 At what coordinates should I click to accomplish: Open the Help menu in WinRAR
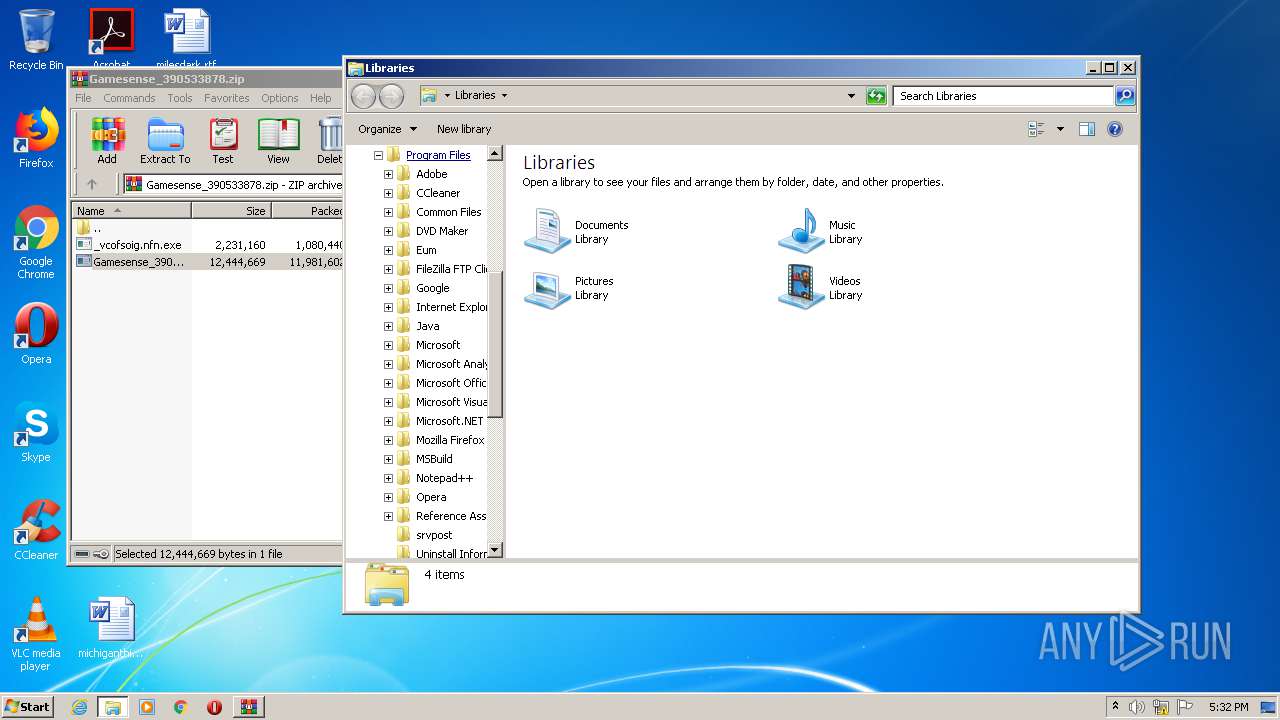(321, 98)
